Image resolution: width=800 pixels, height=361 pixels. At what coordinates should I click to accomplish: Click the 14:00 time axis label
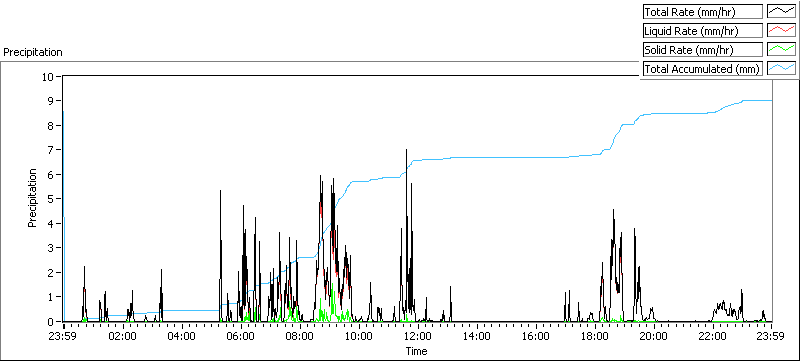[477, 336]
